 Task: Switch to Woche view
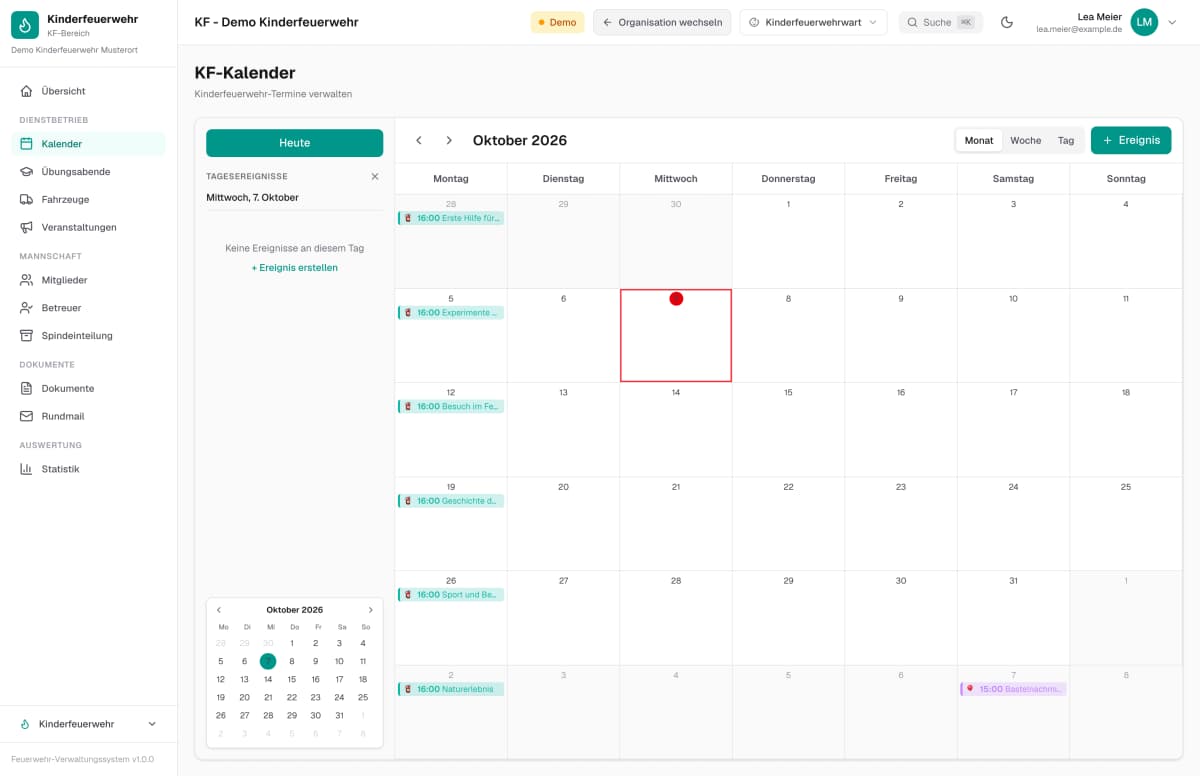[1025, 141]
